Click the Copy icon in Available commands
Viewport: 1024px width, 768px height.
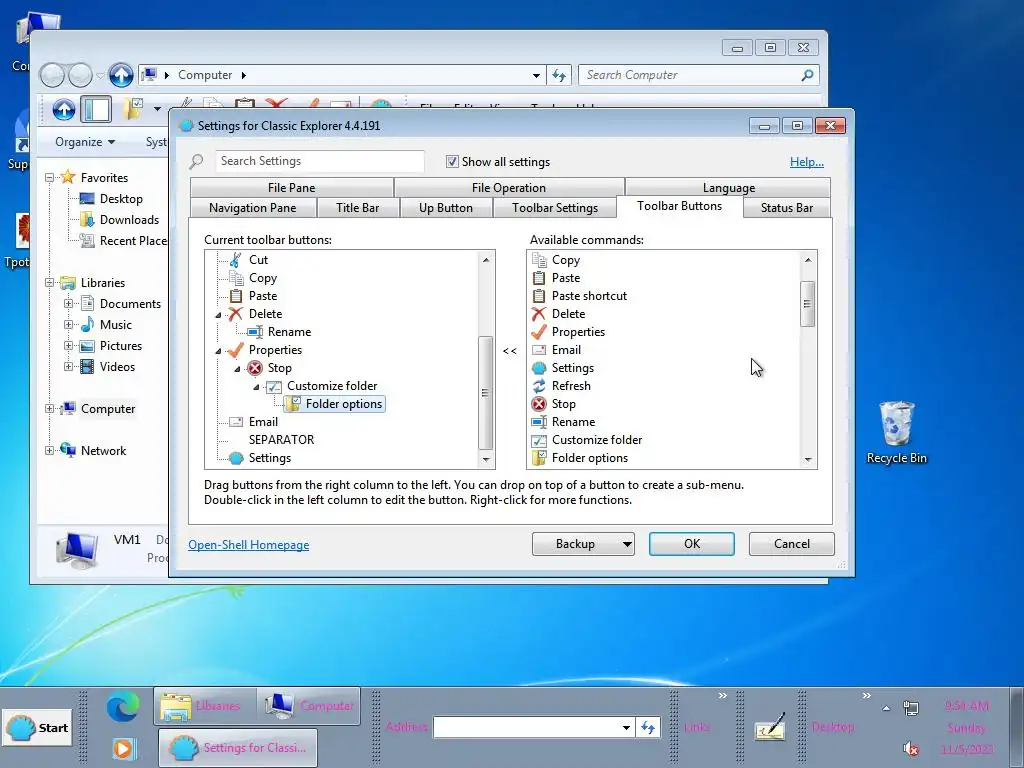(x=539, y=260)
